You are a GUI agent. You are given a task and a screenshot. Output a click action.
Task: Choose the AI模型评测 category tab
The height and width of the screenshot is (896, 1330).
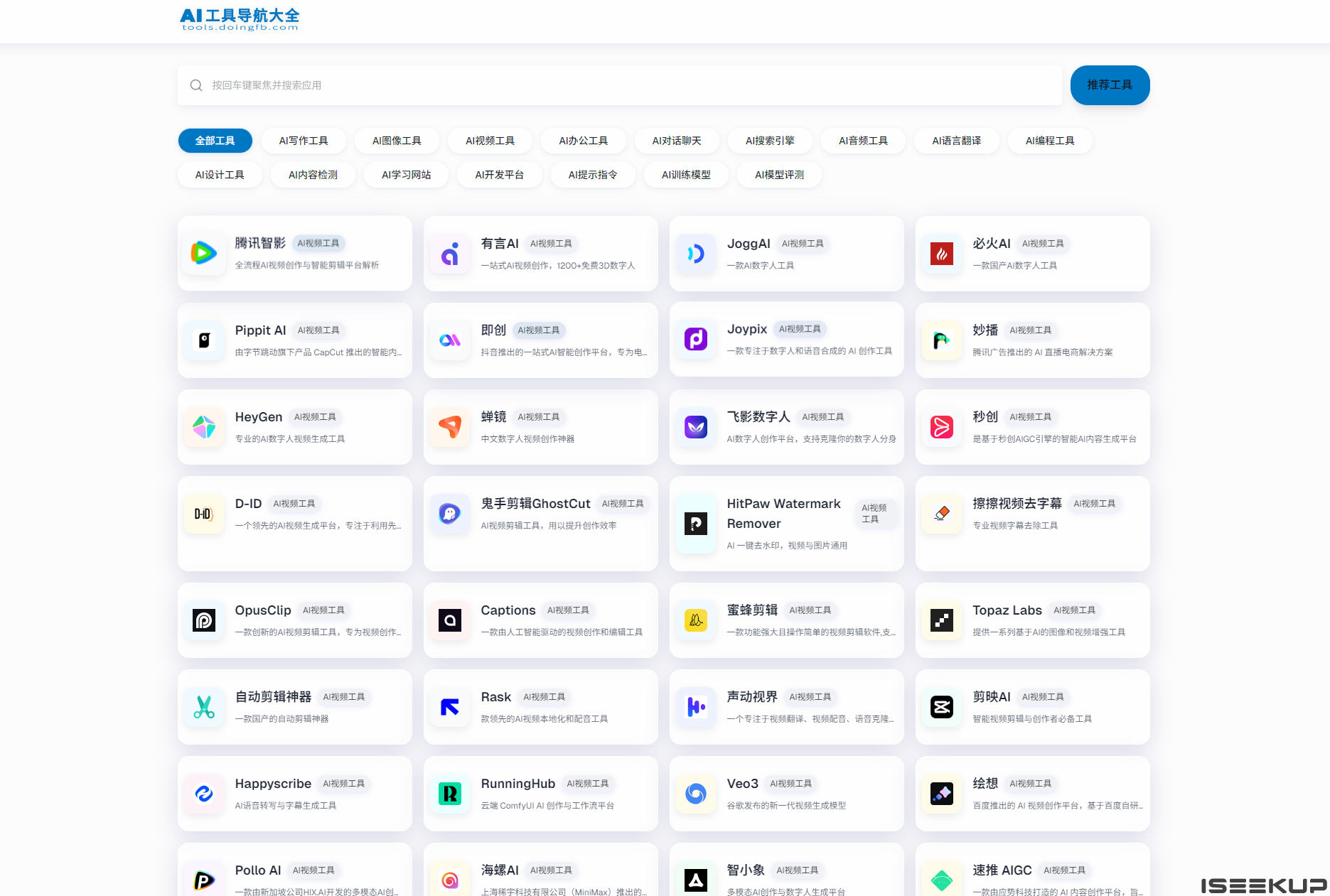tap(779, 175)
